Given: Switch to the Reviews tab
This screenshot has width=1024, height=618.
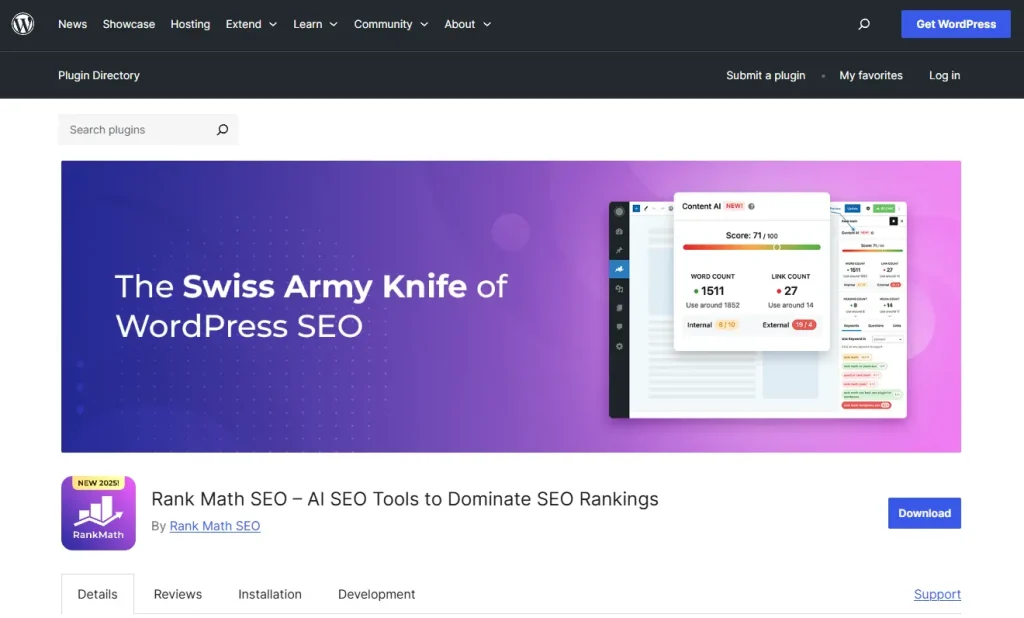Looking at the screenshot, I should 177,594.
